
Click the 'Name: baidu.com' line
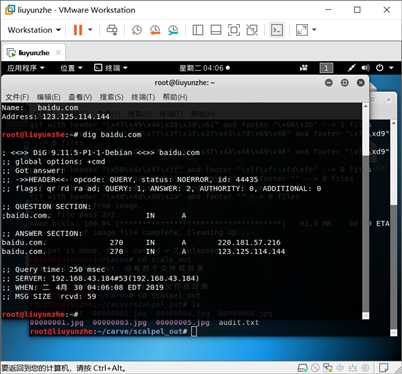40,108
